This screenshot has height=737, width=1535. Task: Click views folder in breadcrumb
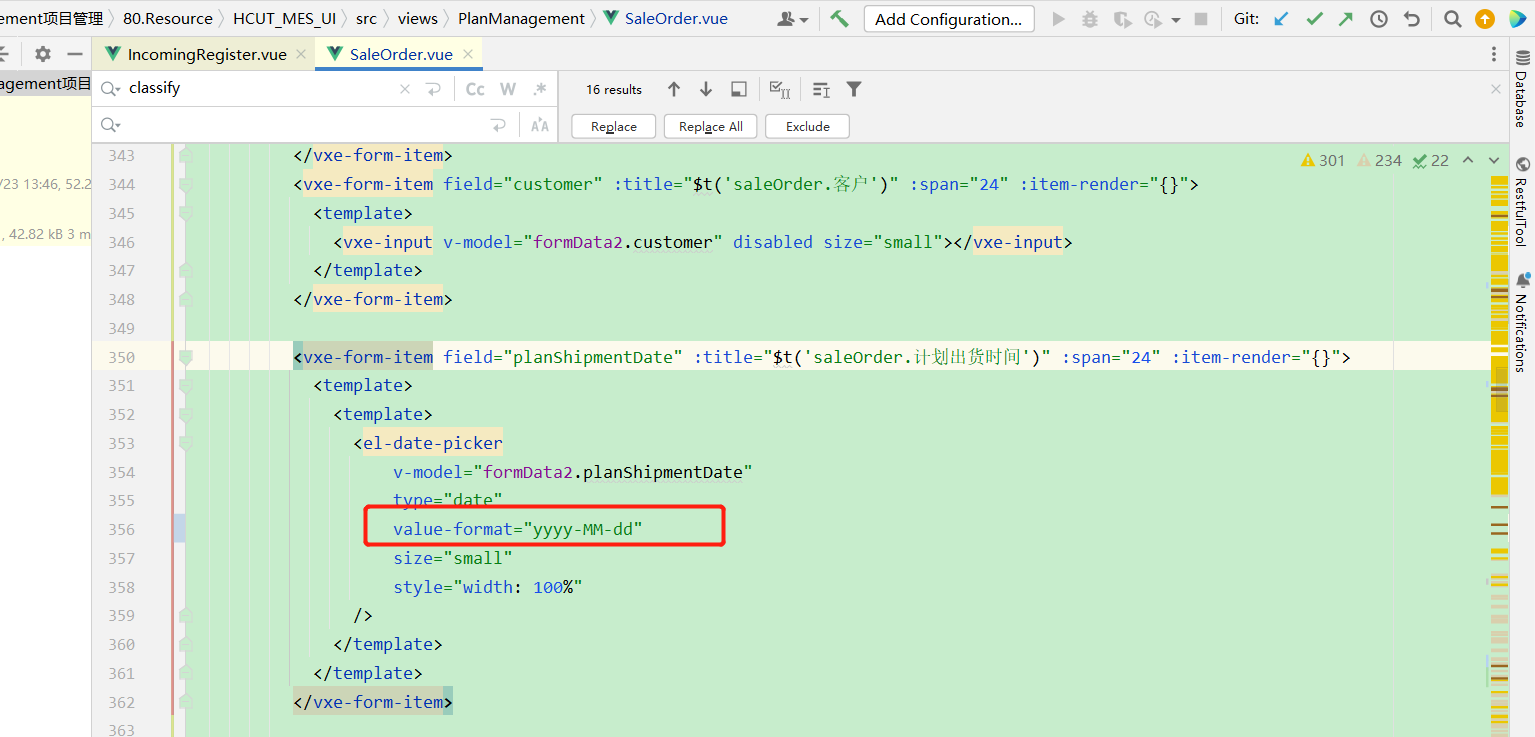418,19
